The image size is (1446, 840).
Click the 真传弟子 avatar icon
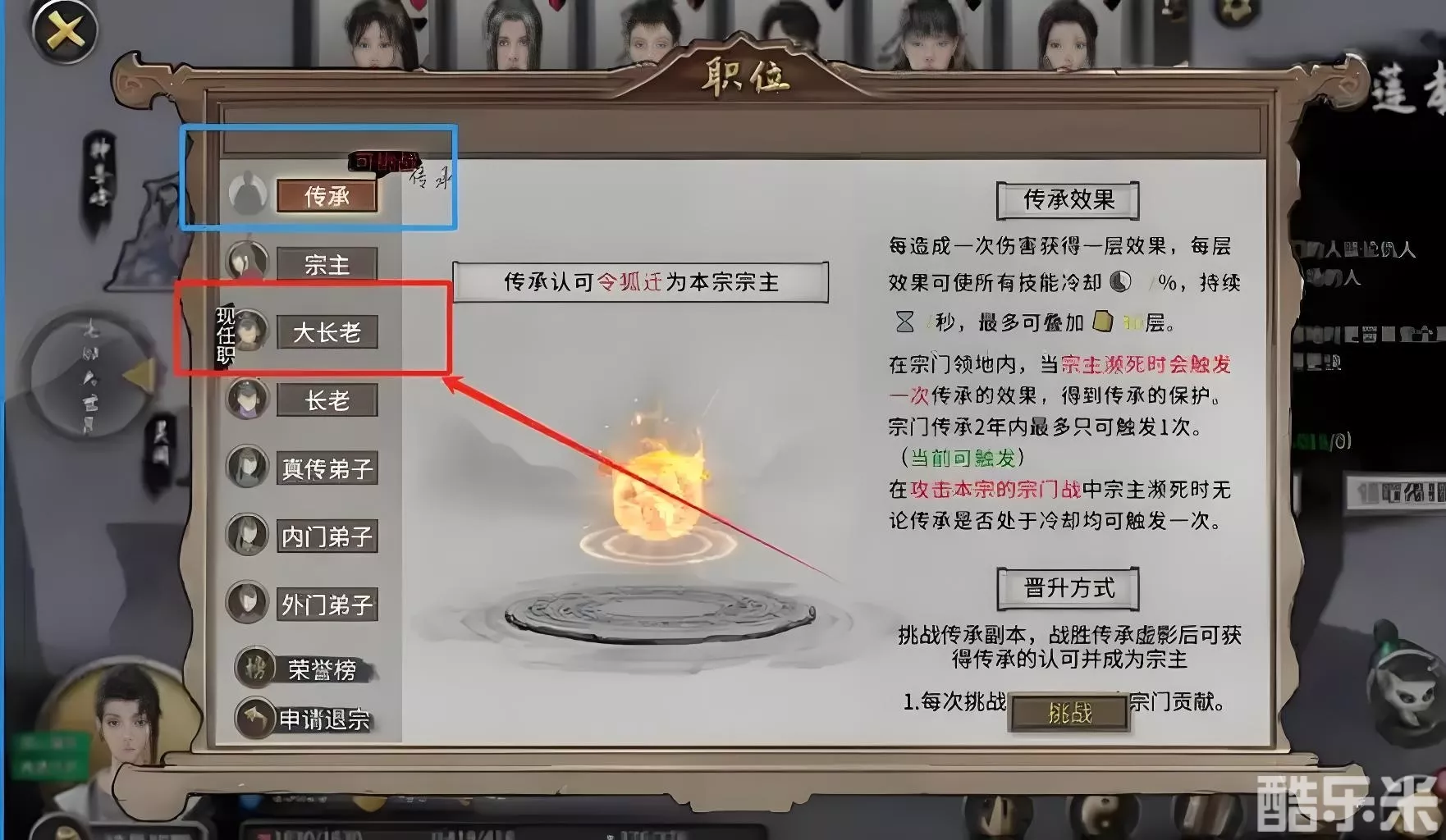(x=247, y=467)
